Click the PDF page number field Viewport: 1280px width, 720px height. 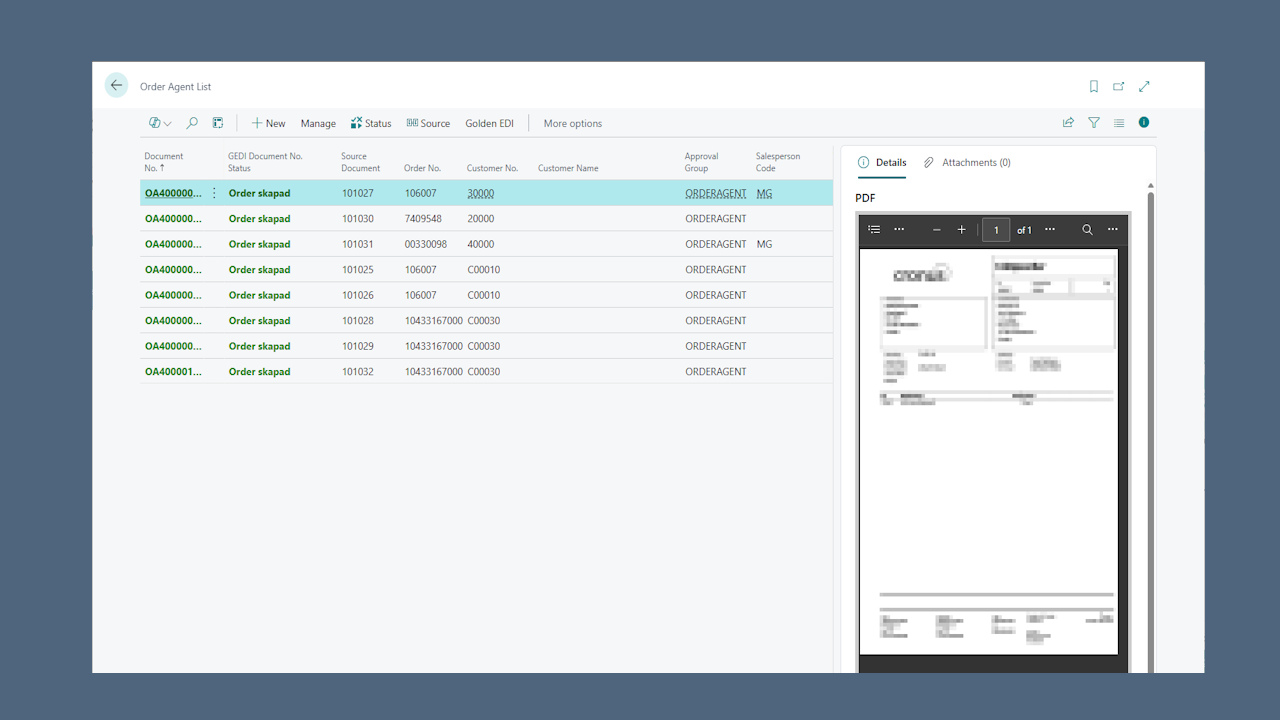(996, 230)
